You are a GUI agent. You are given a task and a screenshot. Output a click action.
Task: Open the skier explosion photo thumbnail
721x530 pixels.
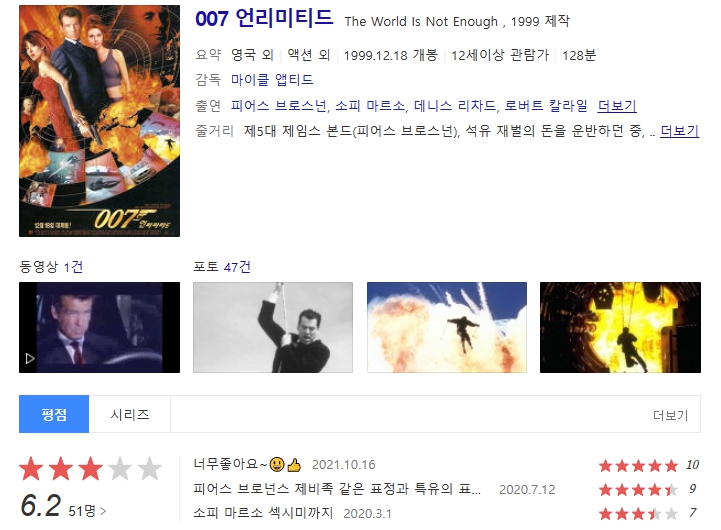tap(447, 327)
